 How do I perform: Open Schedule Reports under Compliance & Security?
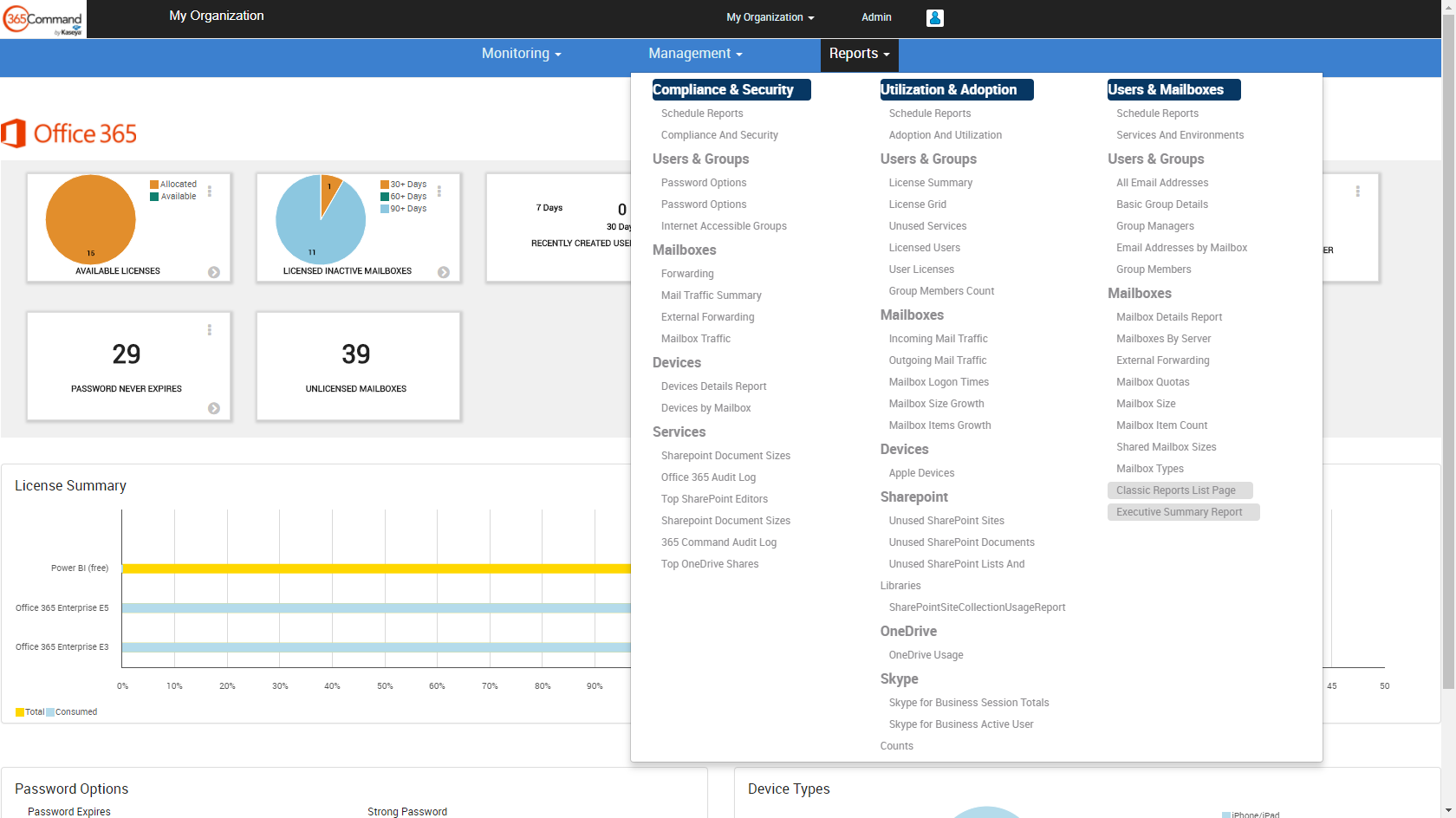tap(702, 114)
